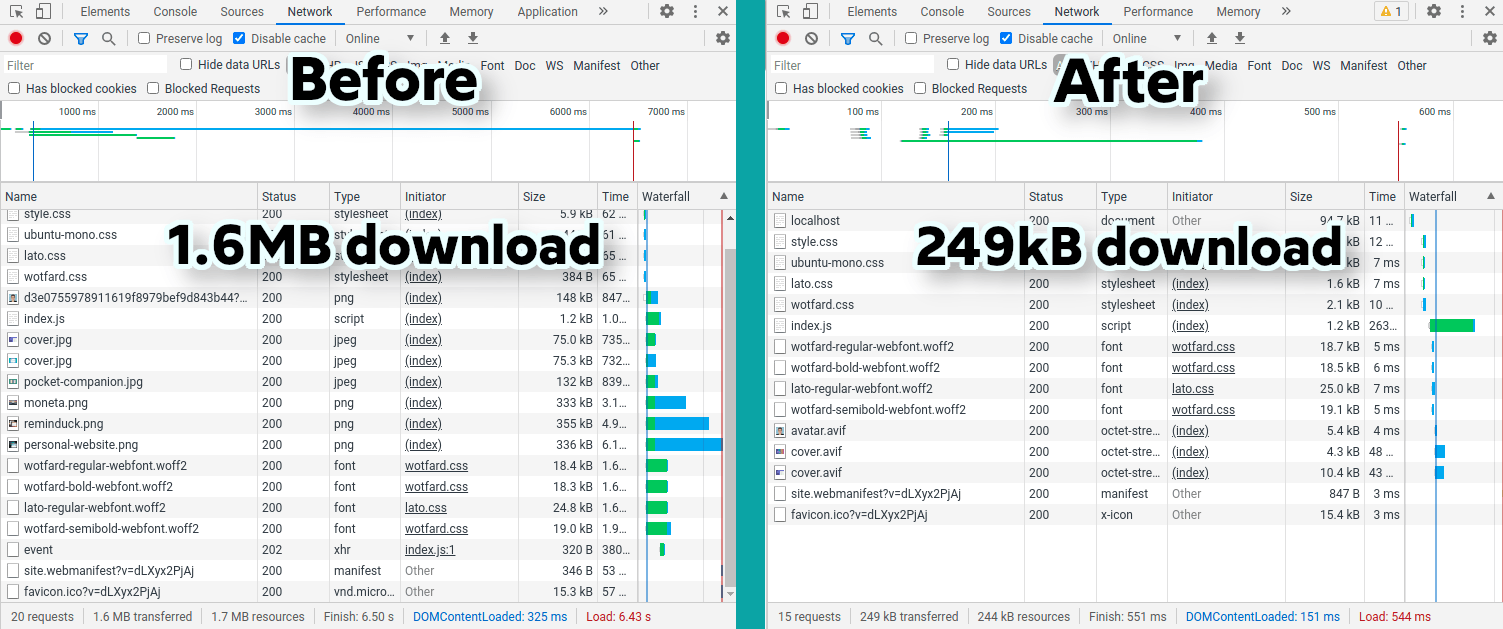Stop recording the network log
The image size is (1503, 629).
click(x=14, y=37)
